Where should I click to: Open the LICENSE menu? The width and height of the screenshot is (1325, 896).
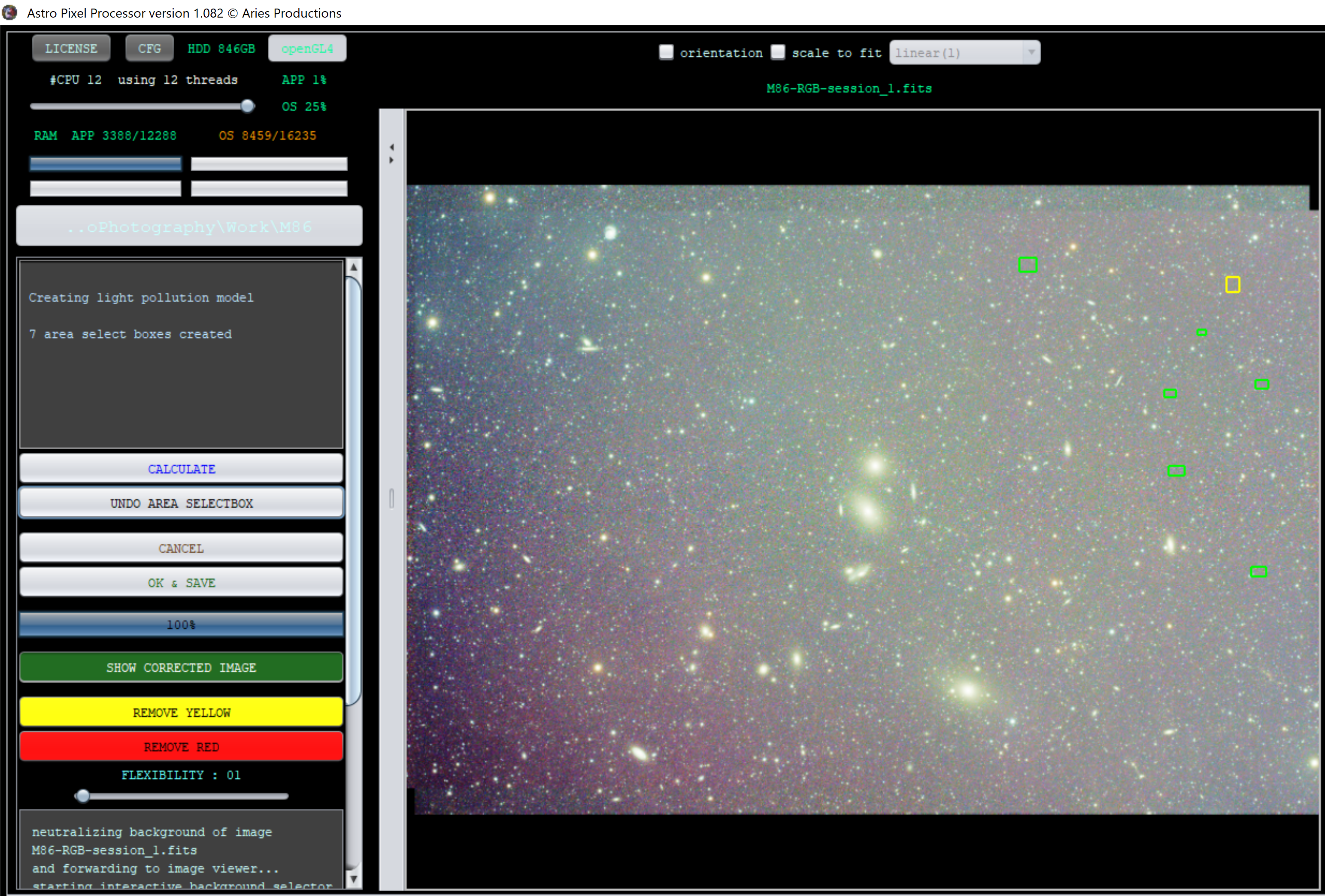click(x=71, y=48)
